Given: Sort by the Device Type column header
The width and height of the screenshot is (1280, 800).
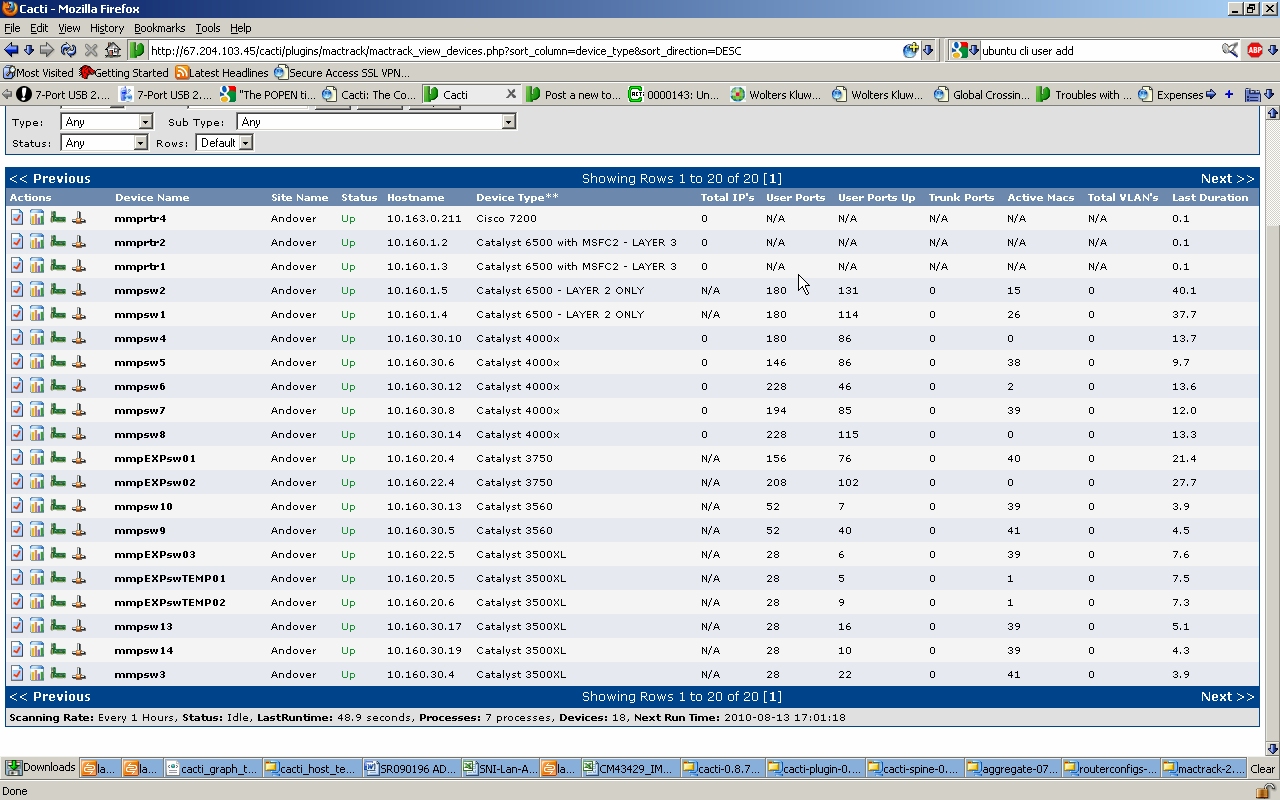Looking at the screenshot, I should point(517,198).
